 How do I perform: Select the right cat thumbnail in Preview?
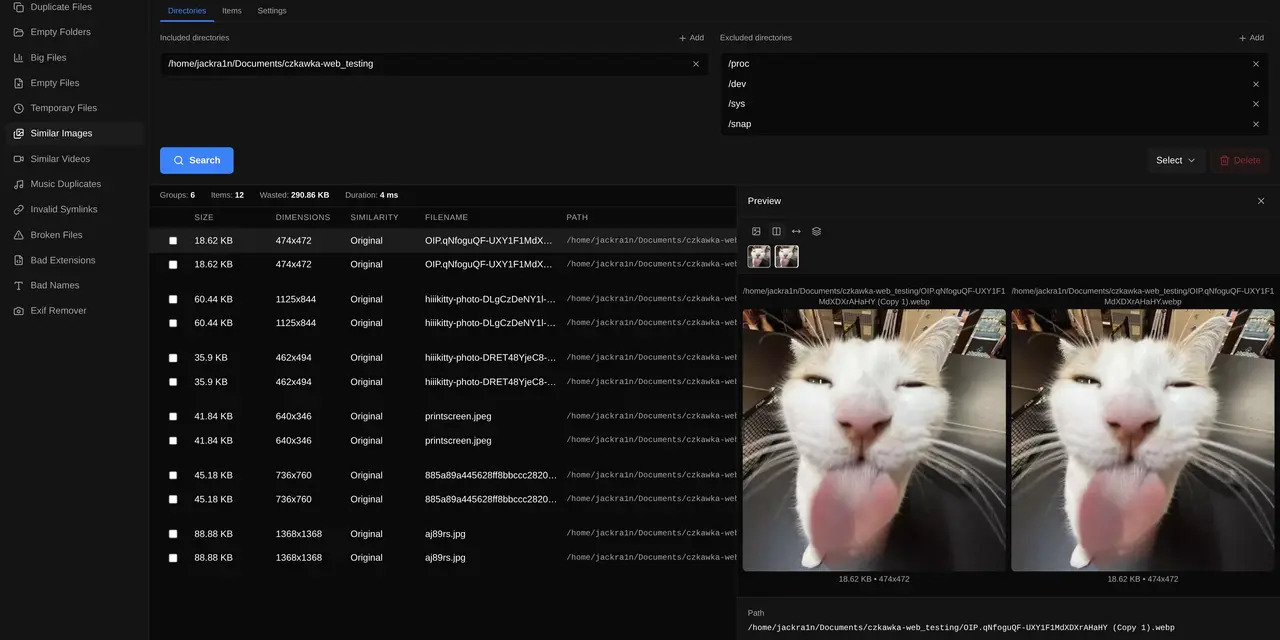tap(787, 257)
